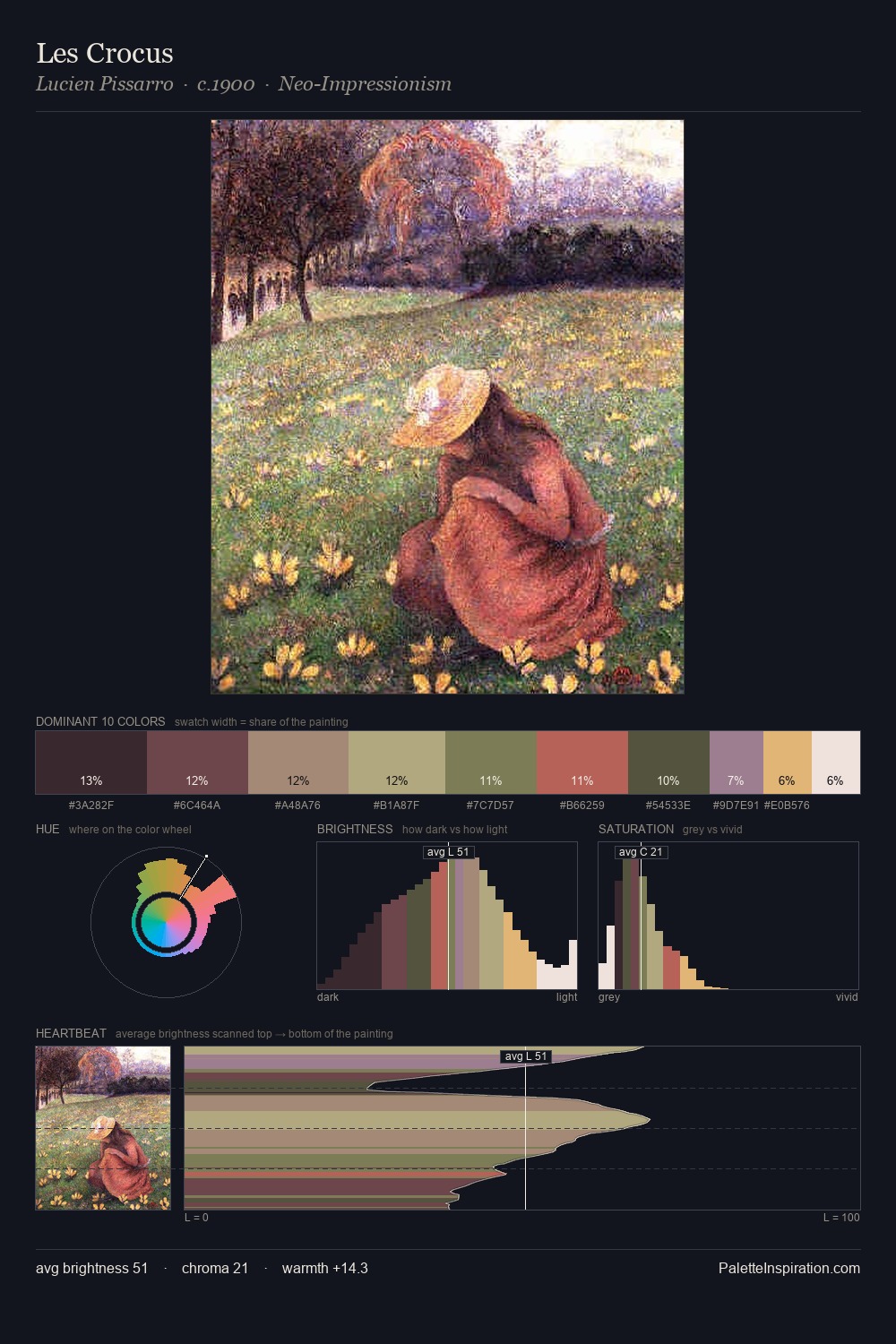Click the 'grey' saturation axis label
The width and height of the screenshot is (896, 1344).
tap(609, 997)
